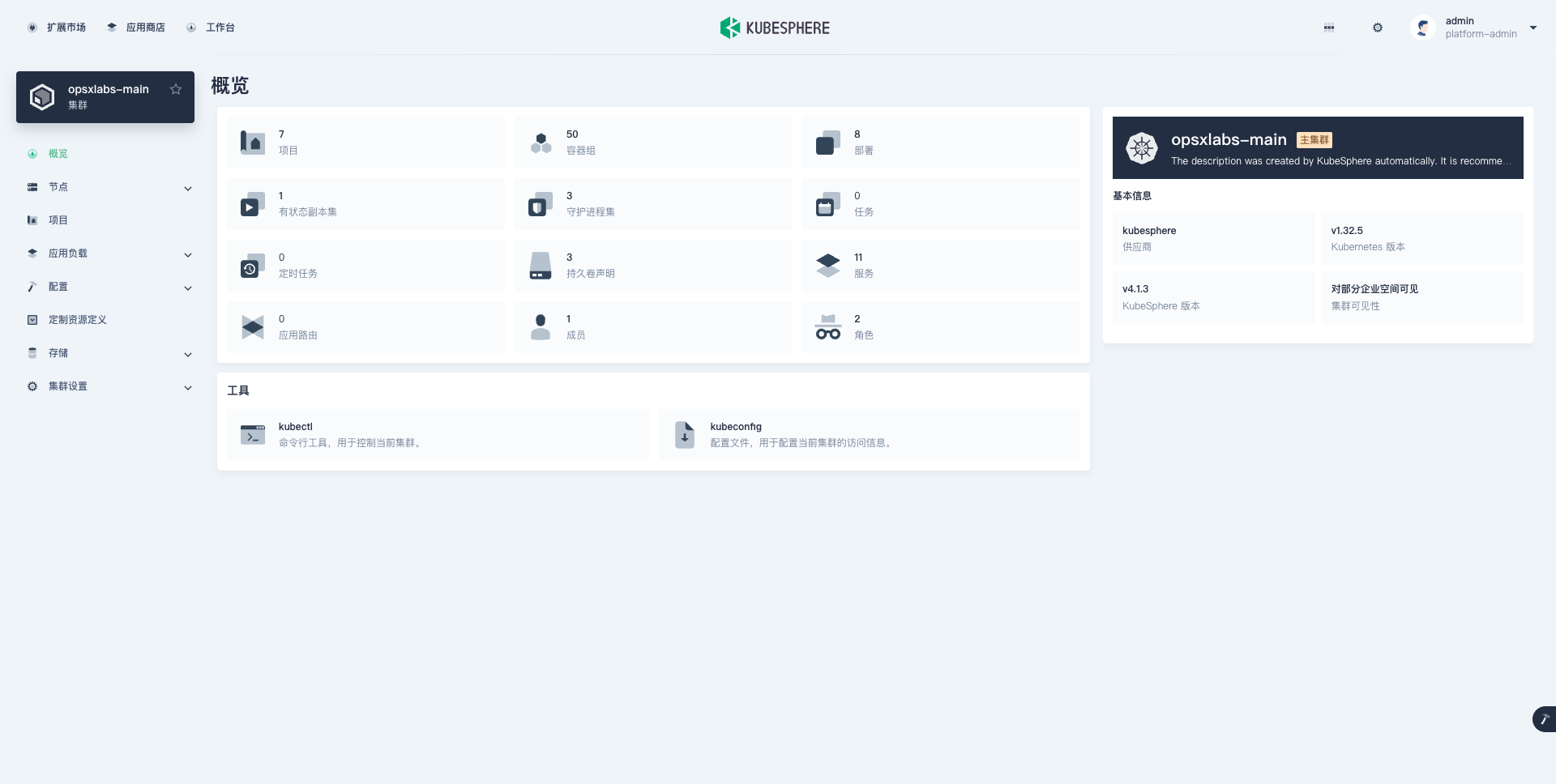The height and width of the screenshot is (784, 1556).
Task: Click the 节点 nodes sidebar icon
Action: (x=32, y=187)
